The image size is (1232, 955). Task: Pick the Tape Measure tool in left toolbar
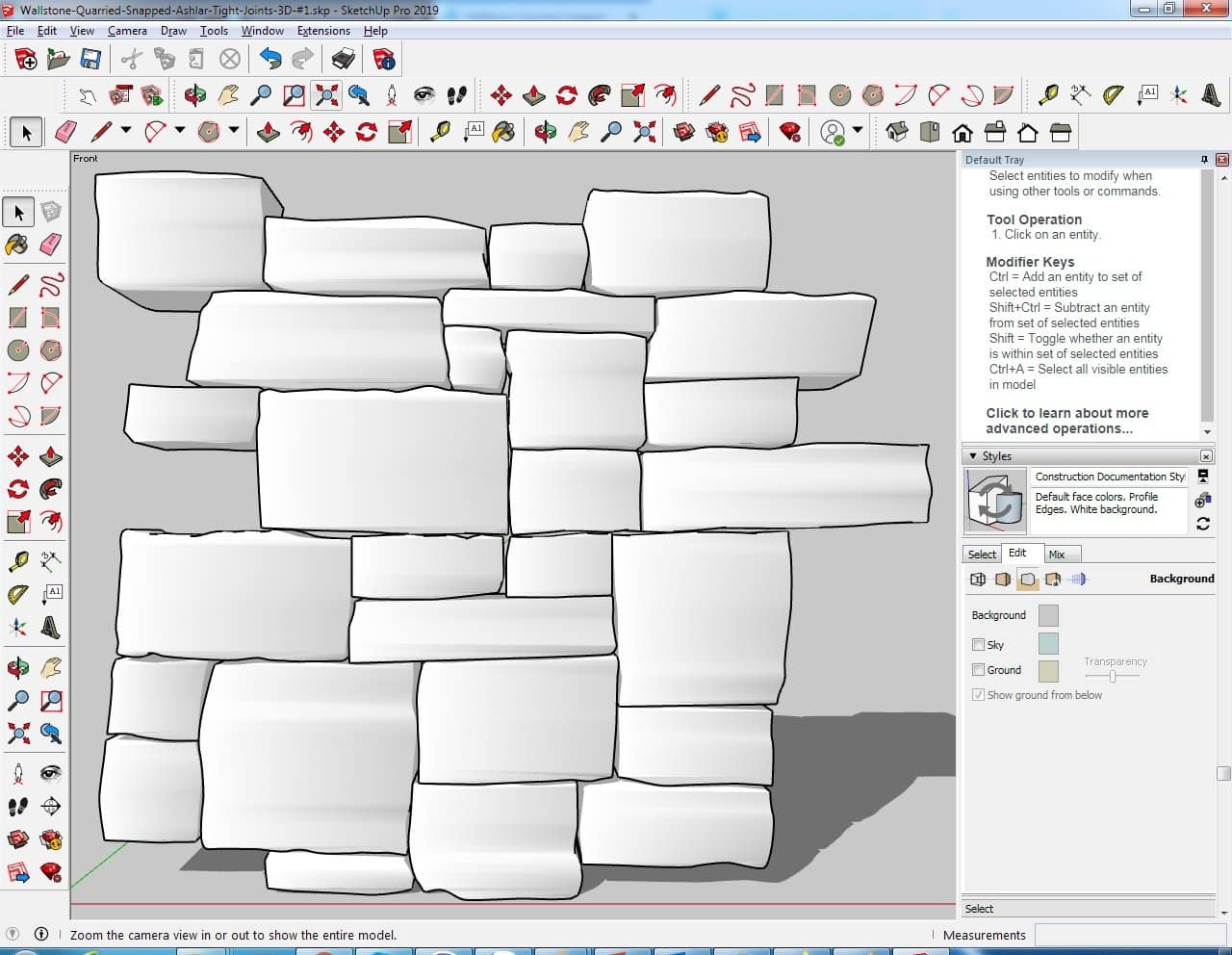click(x=17, y=561)
